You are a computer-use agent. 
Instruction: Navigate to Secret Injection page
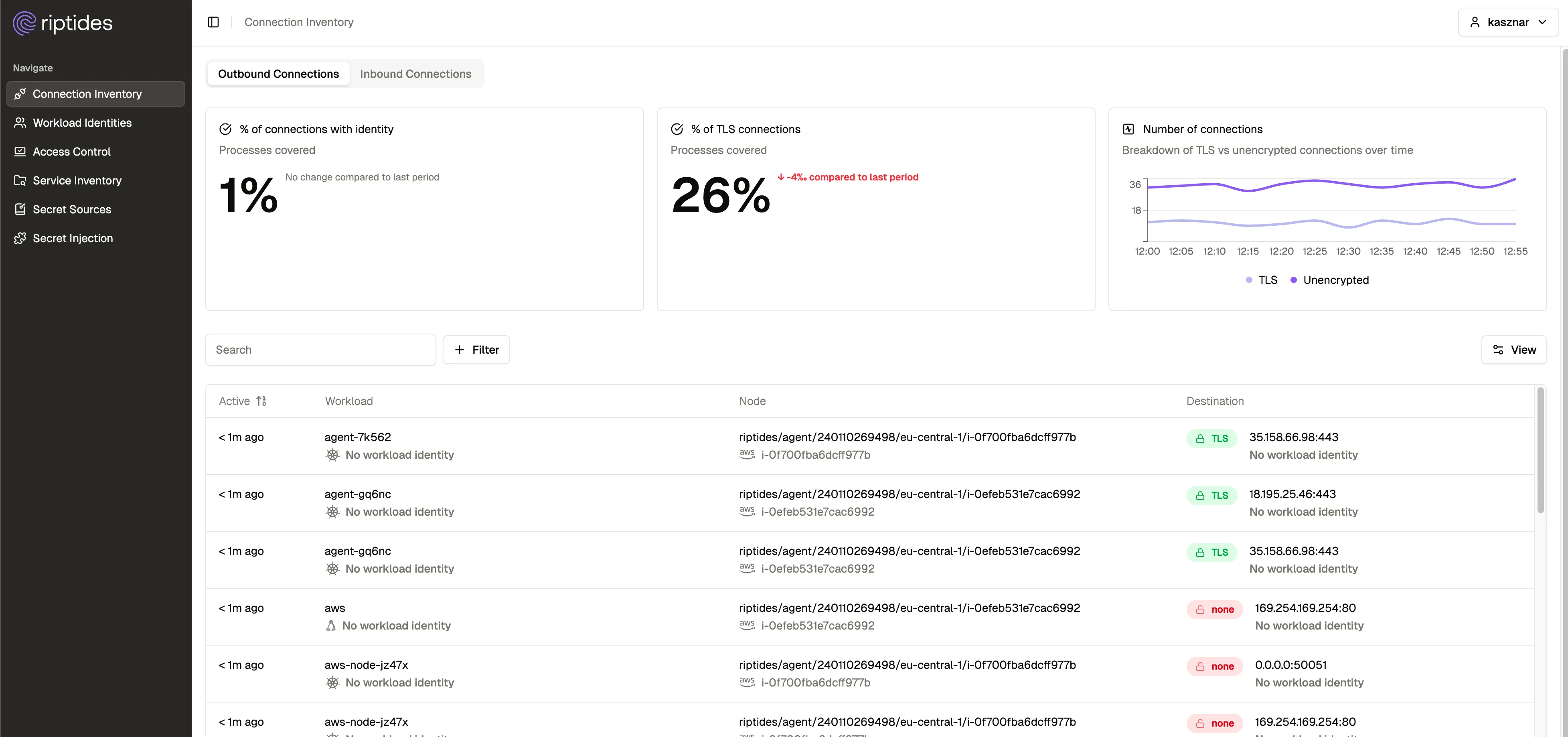[73, 239]
